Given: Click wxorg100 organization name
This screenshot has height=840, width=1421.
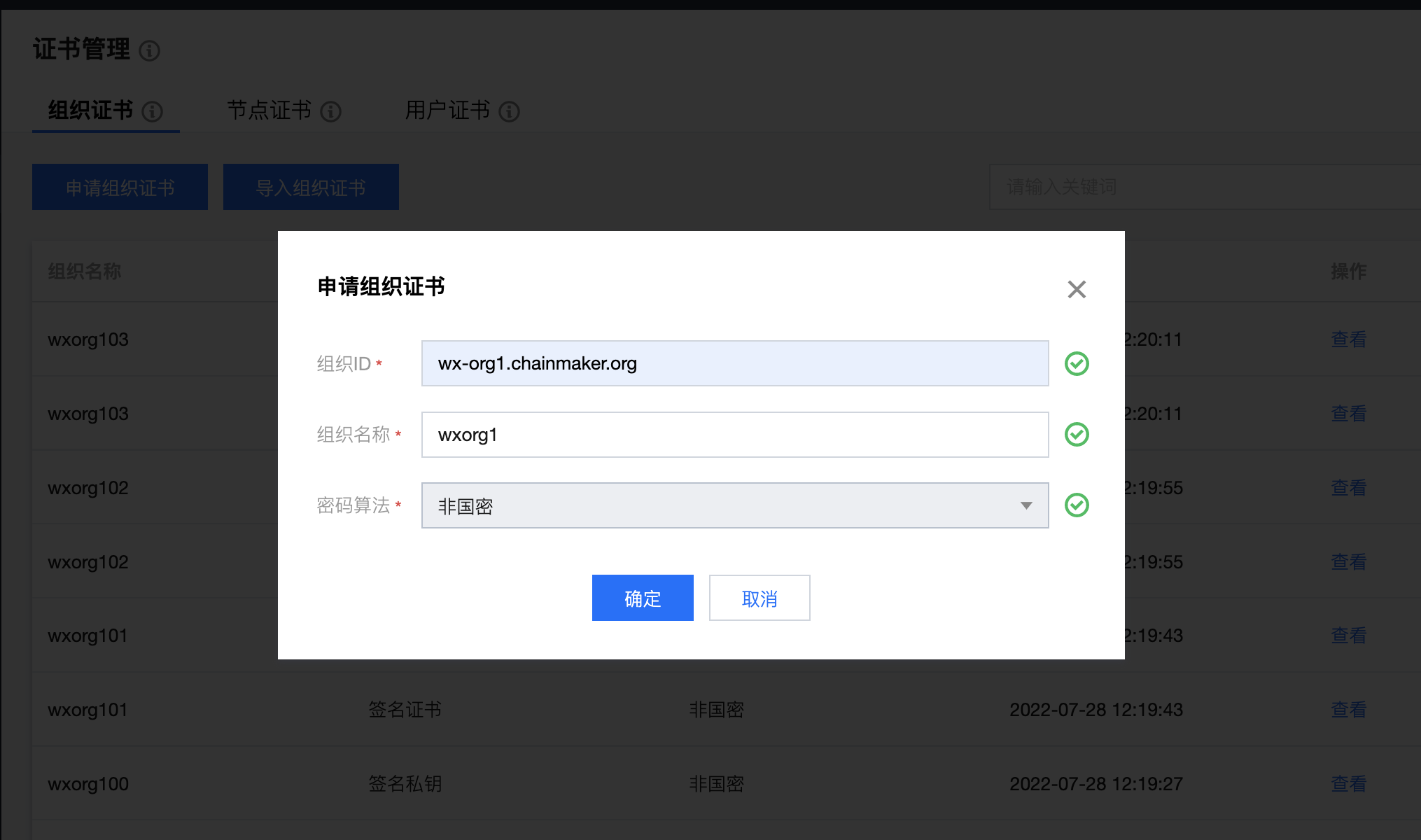Looking at the screenshot, I should (88, 784).
